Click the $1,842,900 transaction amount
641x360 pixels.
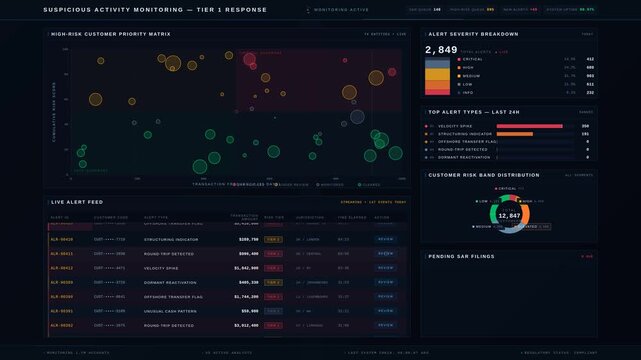pyautogui.click(x=246, y=268)
